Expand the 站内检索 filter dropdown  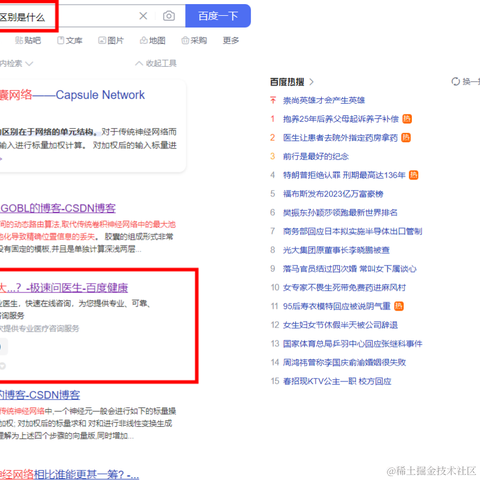(16, 63)
